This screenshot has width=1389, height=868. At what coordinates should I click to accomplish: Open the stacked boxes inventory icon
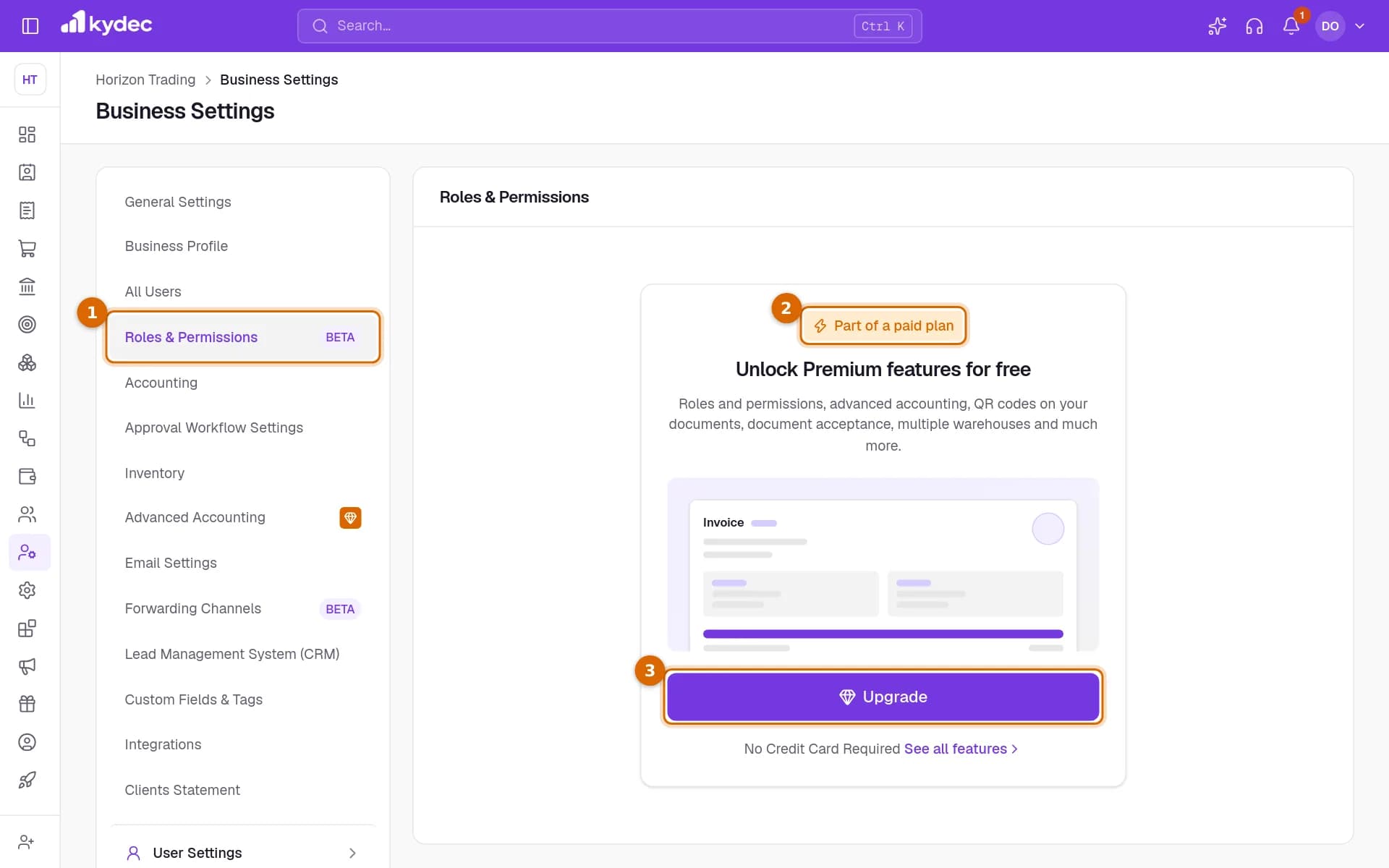pos(27,362)
